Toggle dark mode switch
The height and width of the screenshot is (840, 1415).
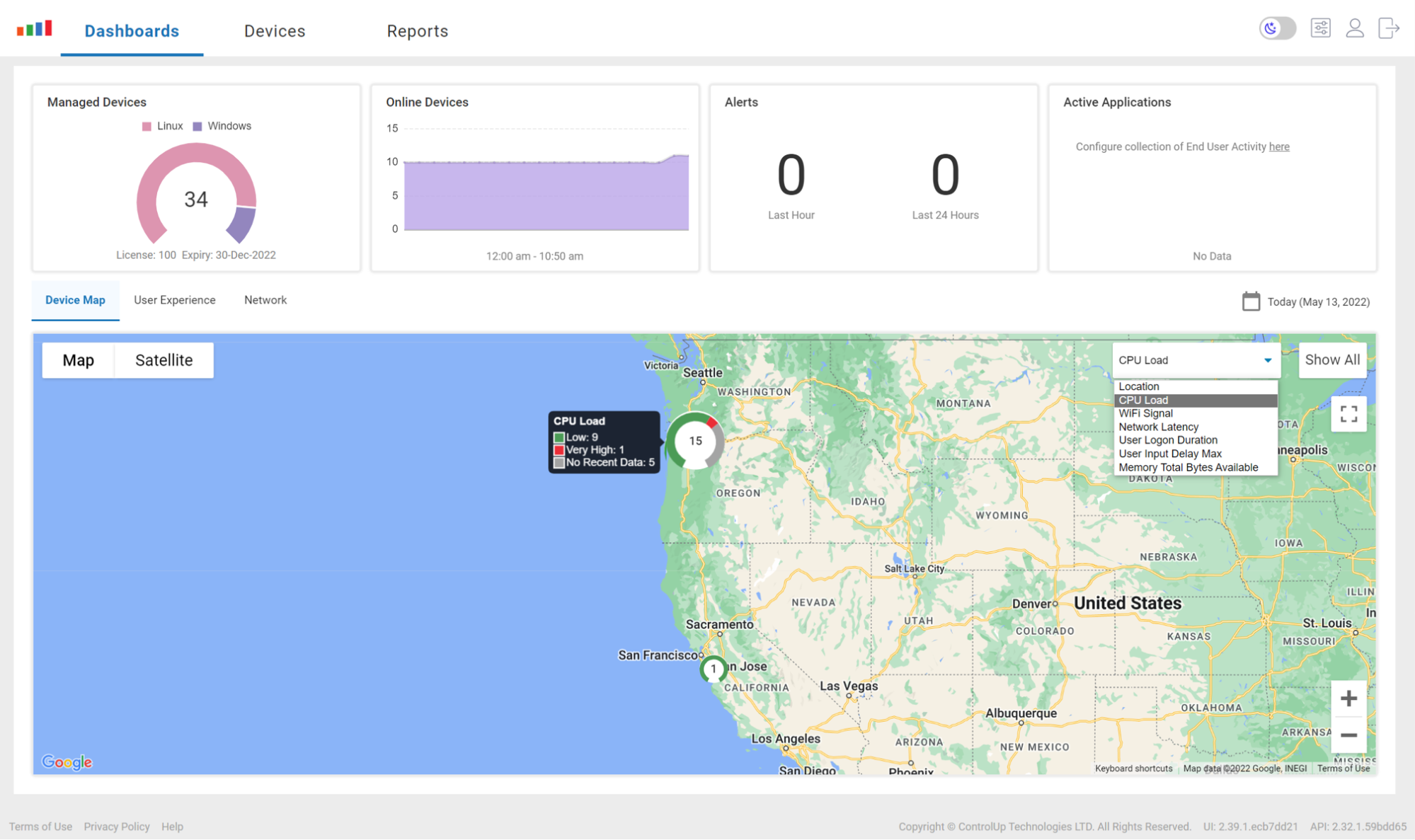[1277, 28]
